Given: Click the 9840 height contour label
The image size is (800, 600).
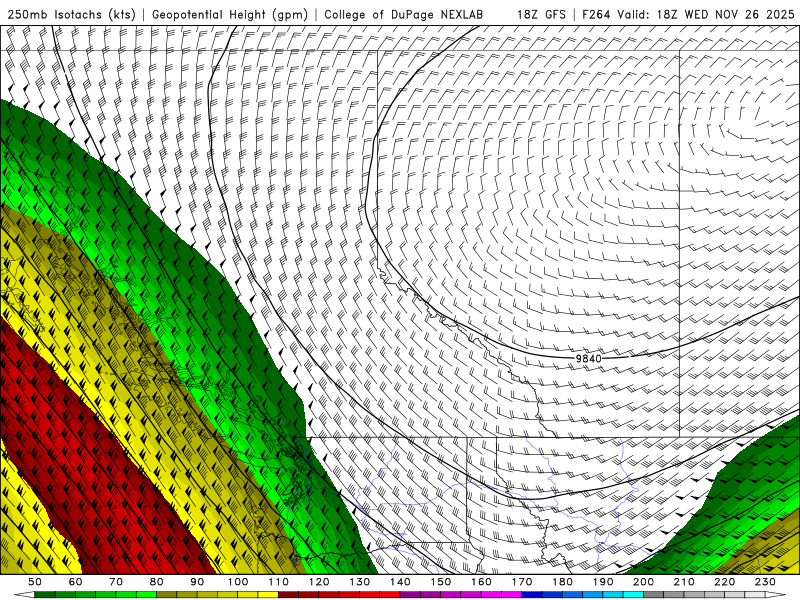Looking at the screenshot, I should pyautogui.click(x=589, y=358).
